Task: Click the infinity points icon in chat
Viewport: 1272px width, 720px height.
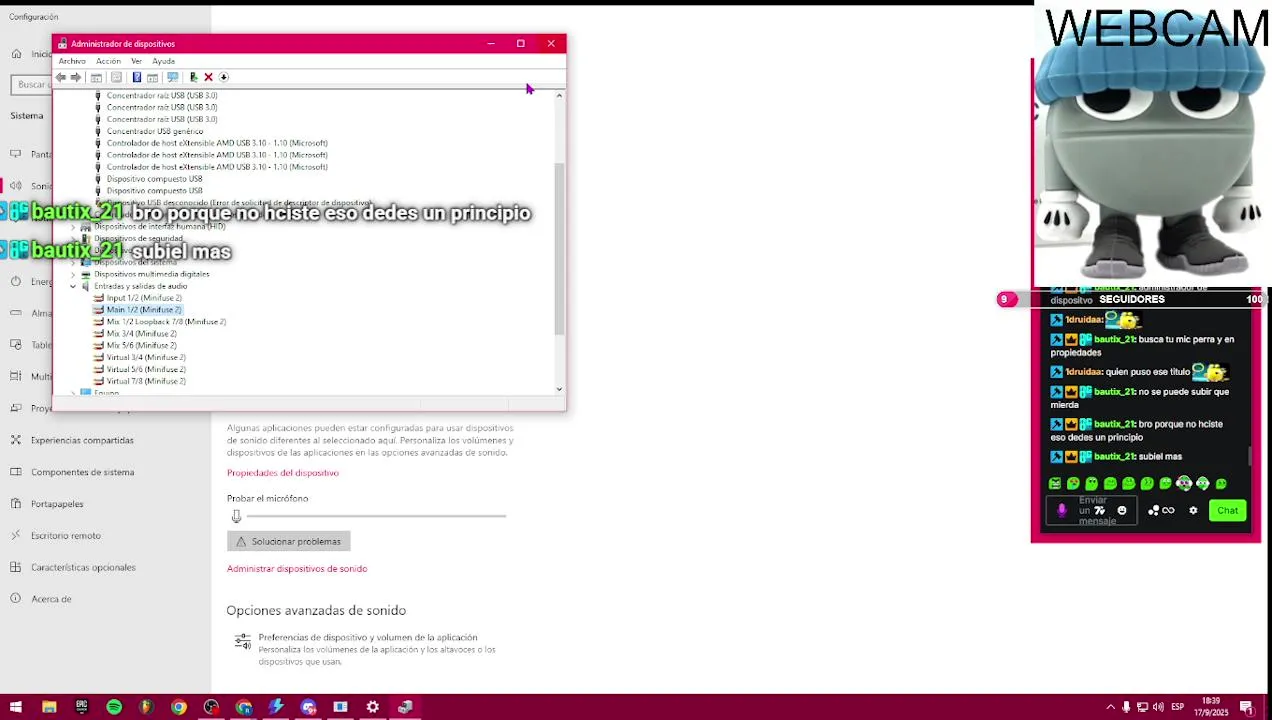Action: (x=1168, y=510)
